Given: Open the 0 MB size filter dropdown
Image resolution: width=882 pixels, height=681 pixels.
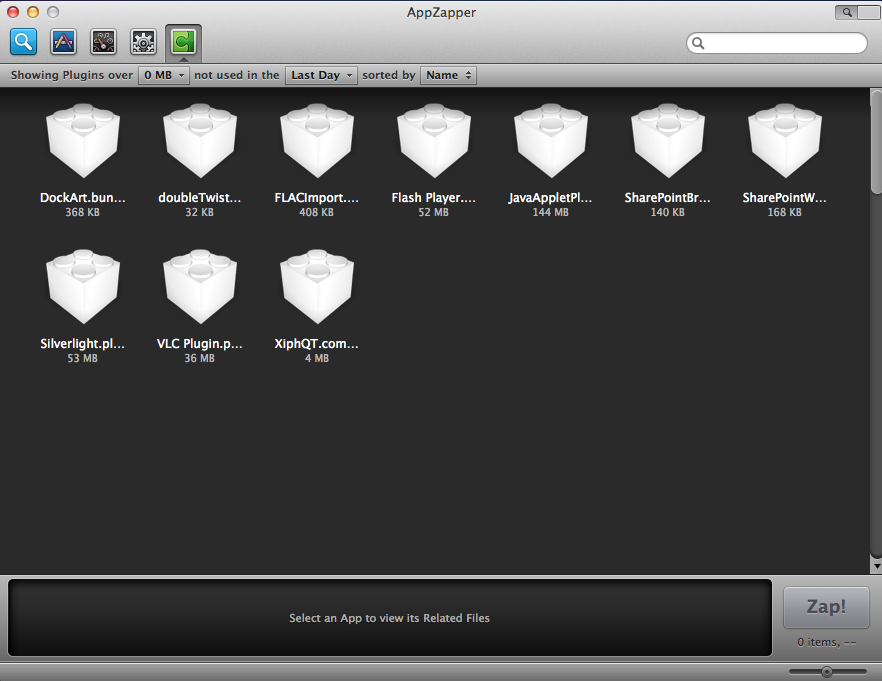Looking at the screenshot, I should (164, 75).
